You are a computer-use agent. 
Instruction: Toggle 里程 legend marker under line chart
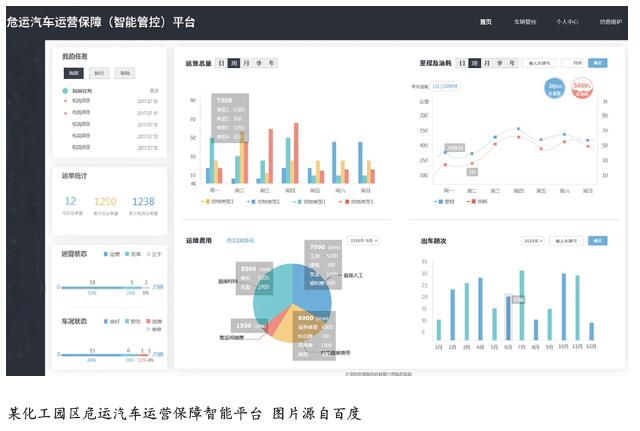click(x=443, y=201)
